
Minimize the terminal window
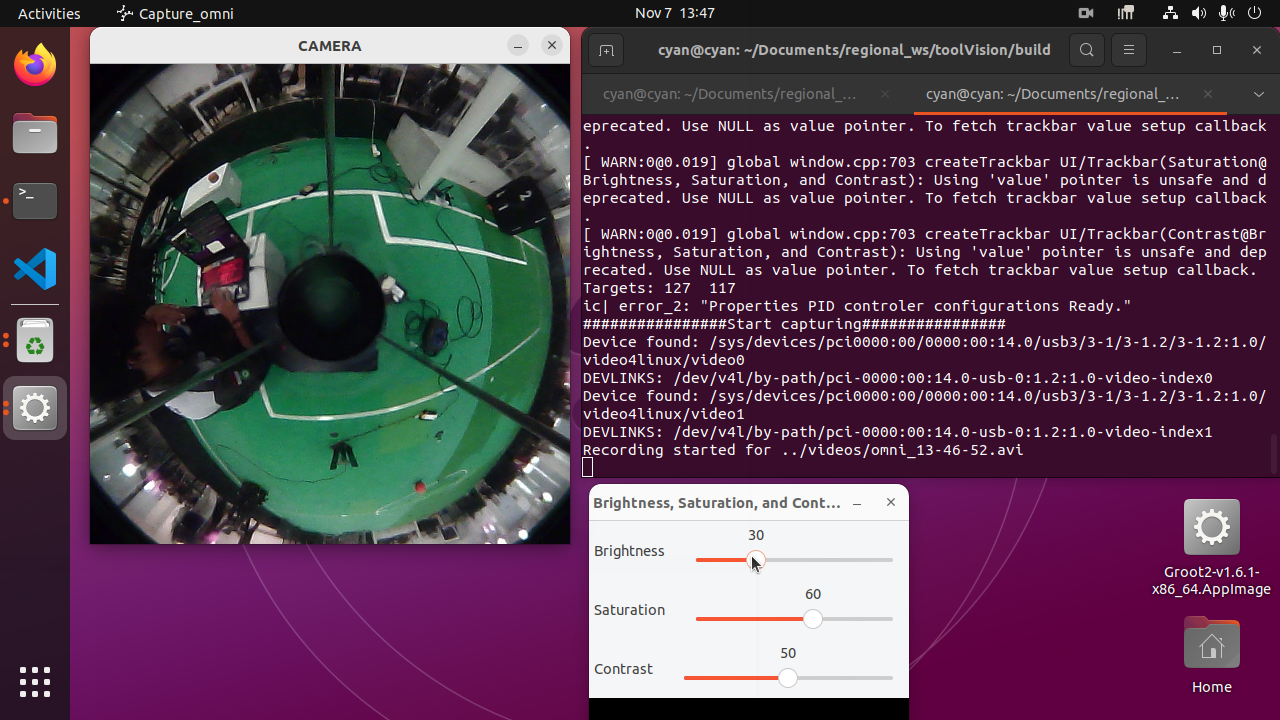[1177, 50]
